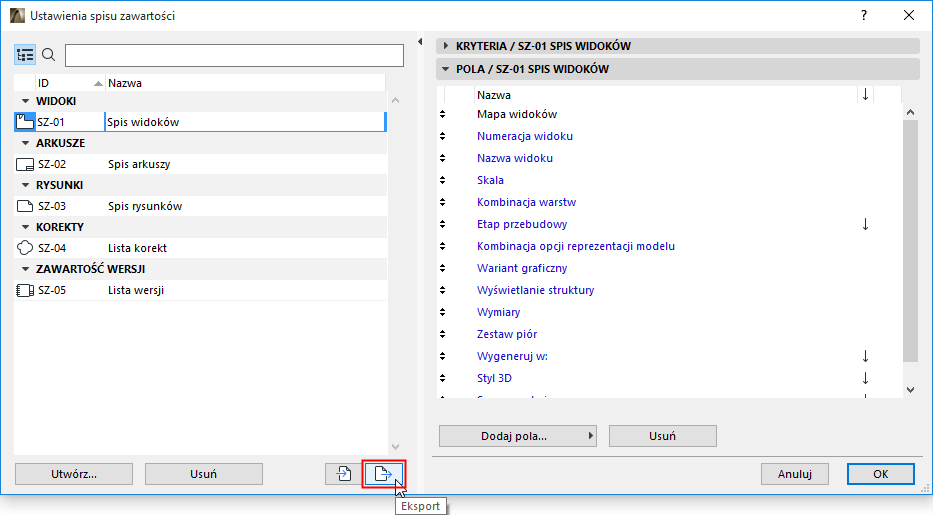
Task: Select the Lista korekt row
Action: point(201,248)
